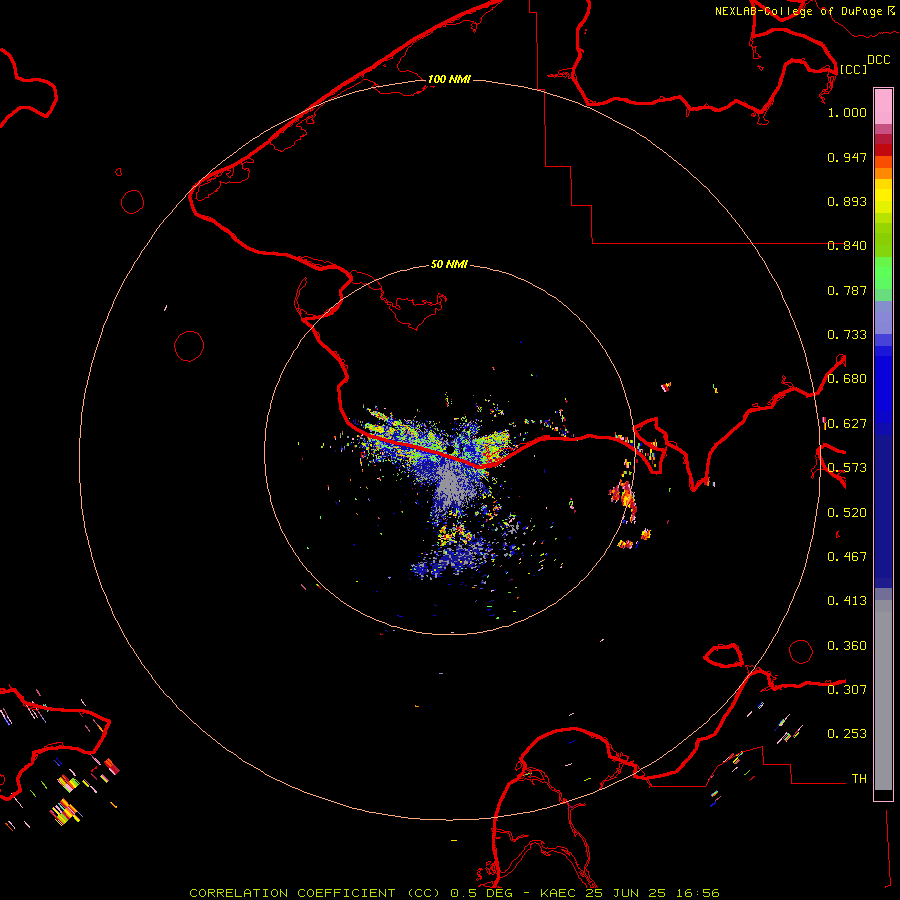Click the 0.520 scale label
Screen dimensions: 900x900
click(847, 513)
